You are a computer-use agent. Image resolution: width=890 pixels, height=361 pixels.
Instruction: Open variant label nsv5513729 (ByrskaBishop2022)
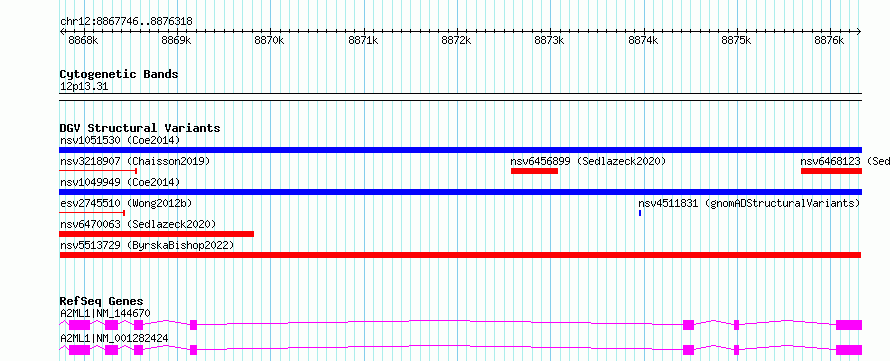coord(147,245)
